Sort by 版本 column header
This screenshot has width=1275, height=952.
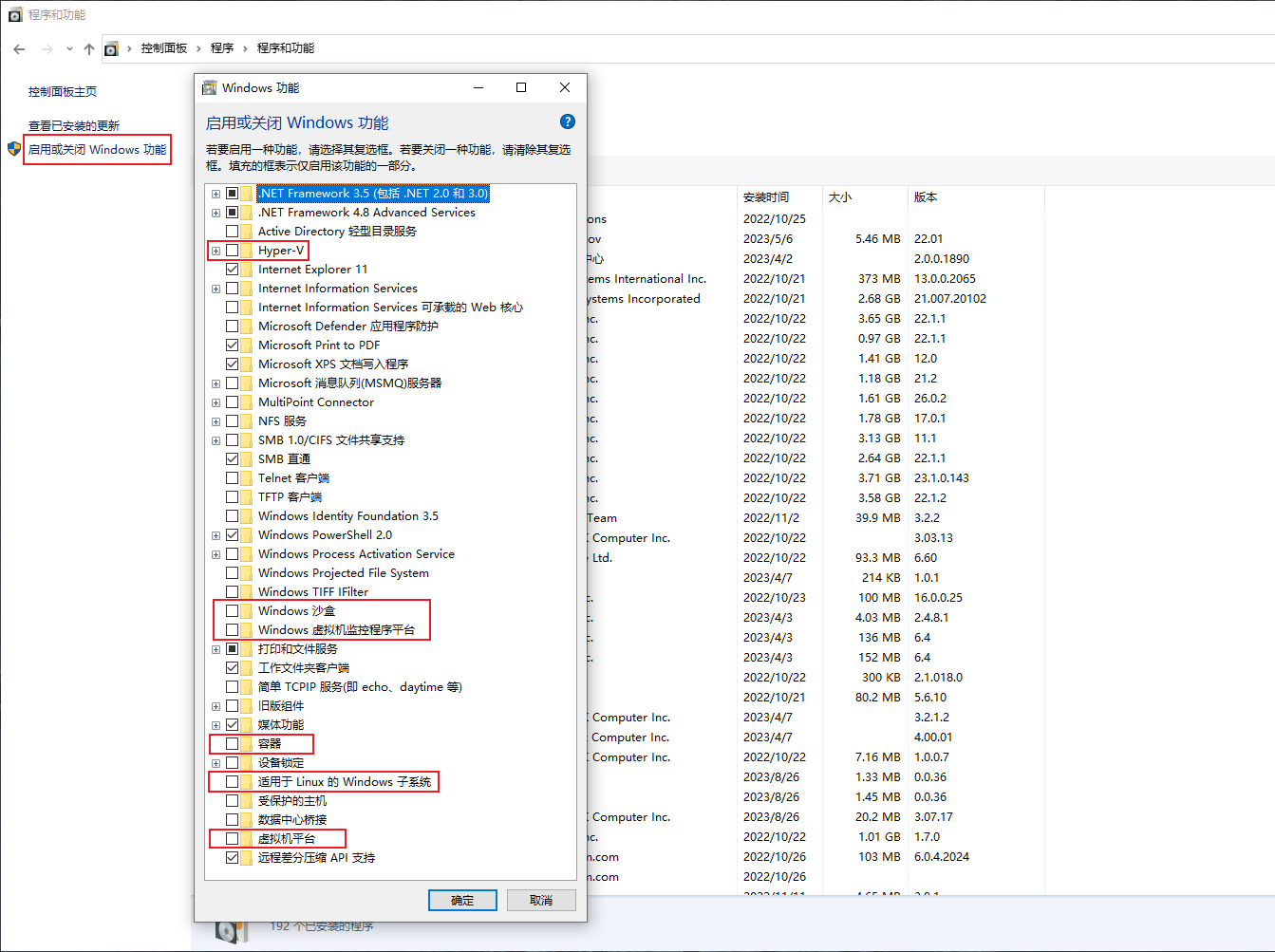click(x=926, y=197)
